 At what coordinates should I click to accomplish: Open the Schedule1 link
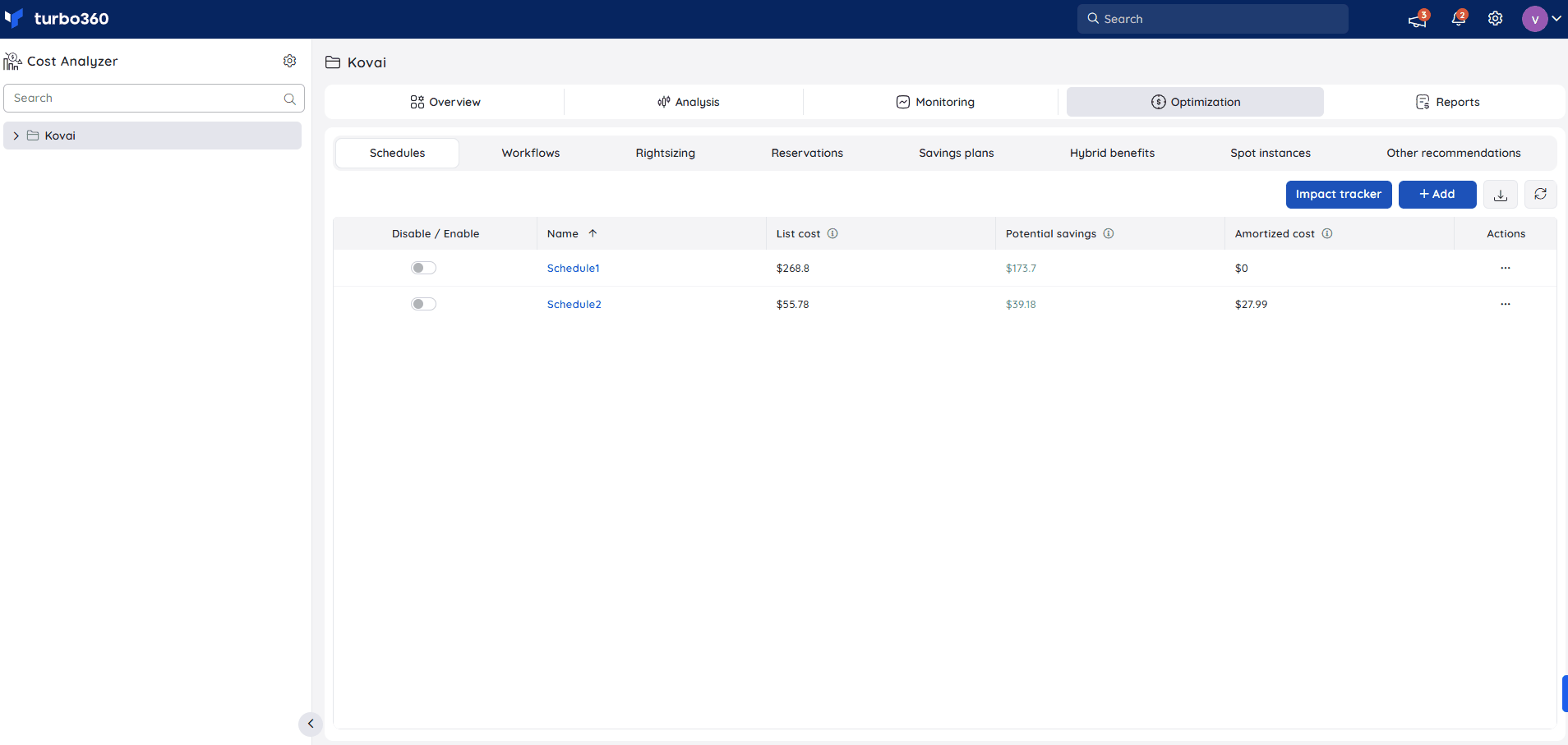pos(573,268)
